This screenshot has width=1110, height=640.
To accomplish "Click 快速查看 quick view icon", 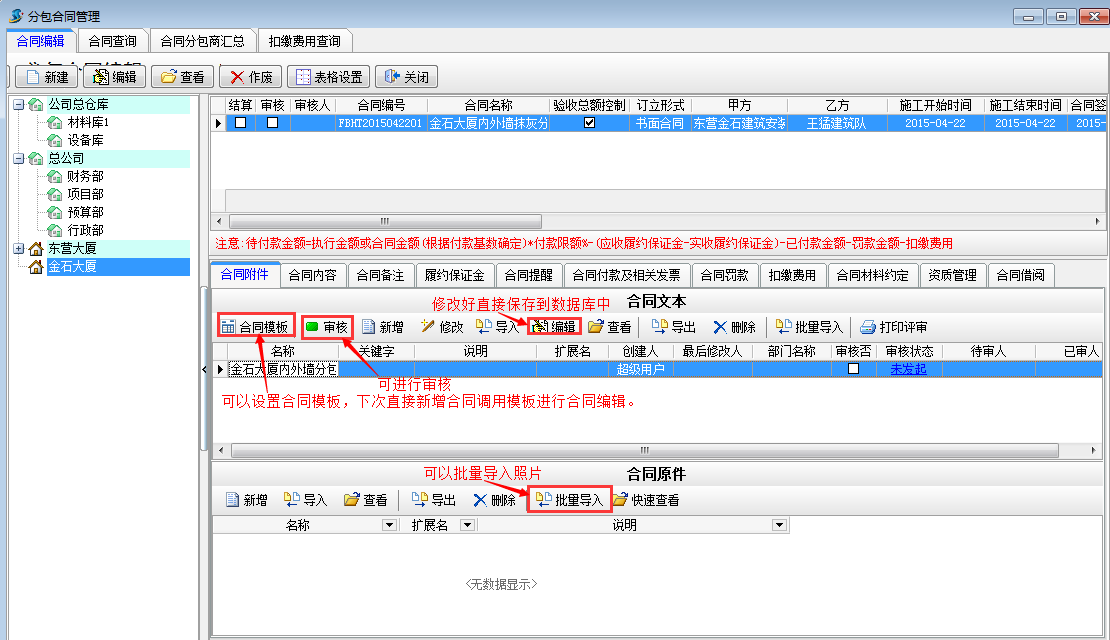I will 621,500.
